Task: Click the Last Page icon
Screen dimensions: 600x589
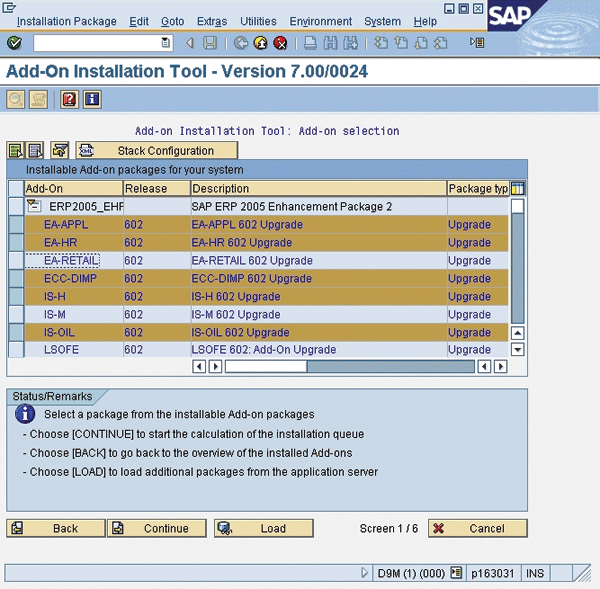Action: click(x=440, y=43)
